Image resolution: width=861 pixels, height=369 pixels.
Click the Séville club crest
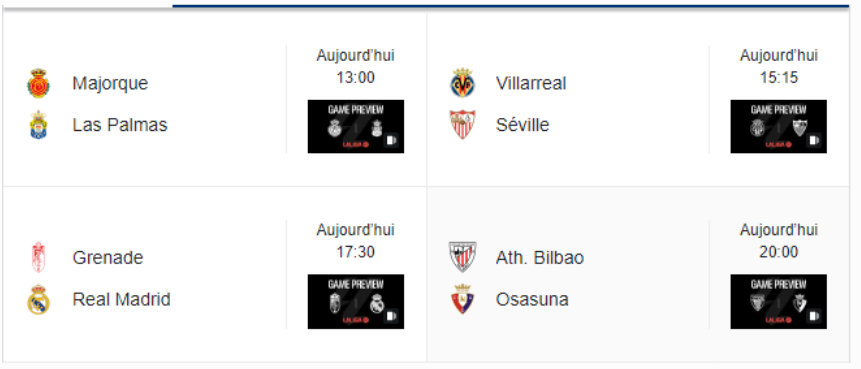pos(462,125)
